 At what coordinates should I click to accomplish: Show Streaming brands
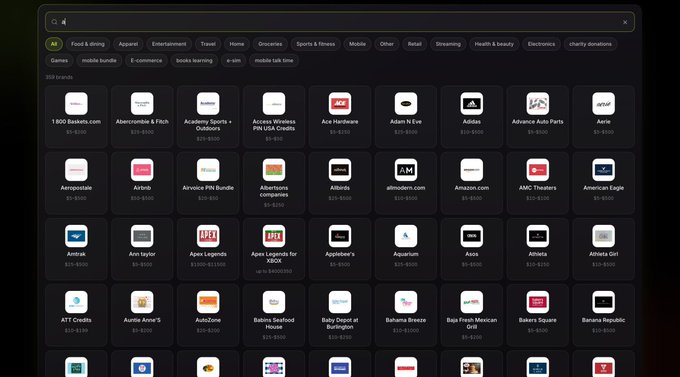point(448,44)
